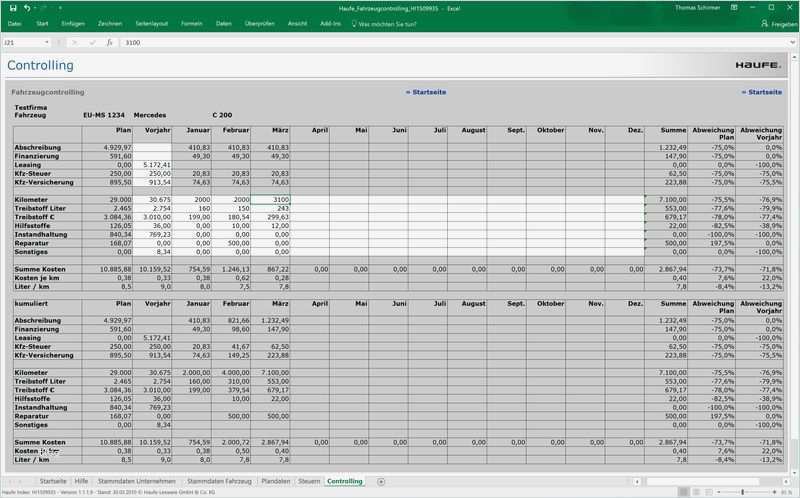This screenshot has width=800, height=498.
Task: Open the Add-Ins ribbon tab
Action: [331, 24]
